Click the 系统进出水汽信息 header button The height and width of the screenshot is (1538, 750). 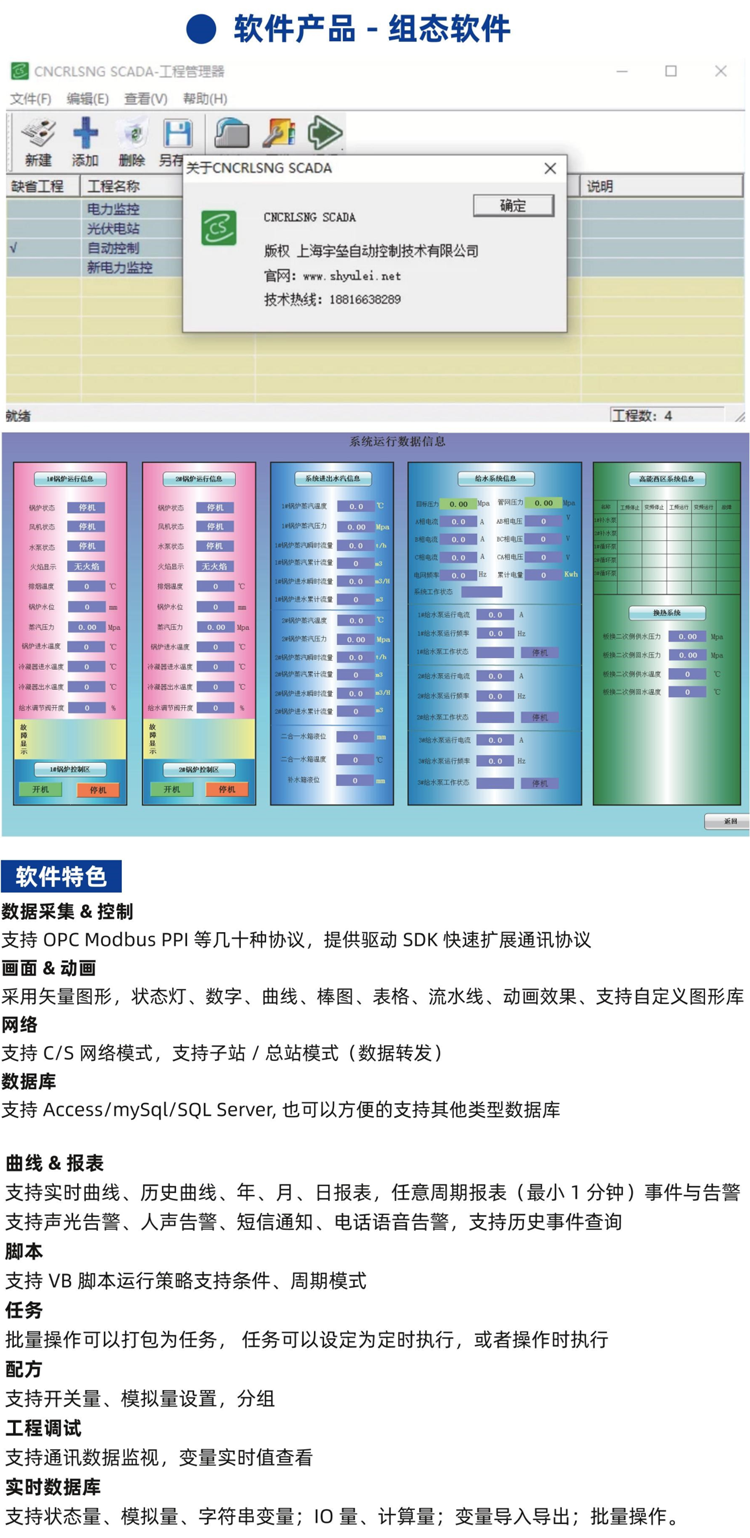332,478
